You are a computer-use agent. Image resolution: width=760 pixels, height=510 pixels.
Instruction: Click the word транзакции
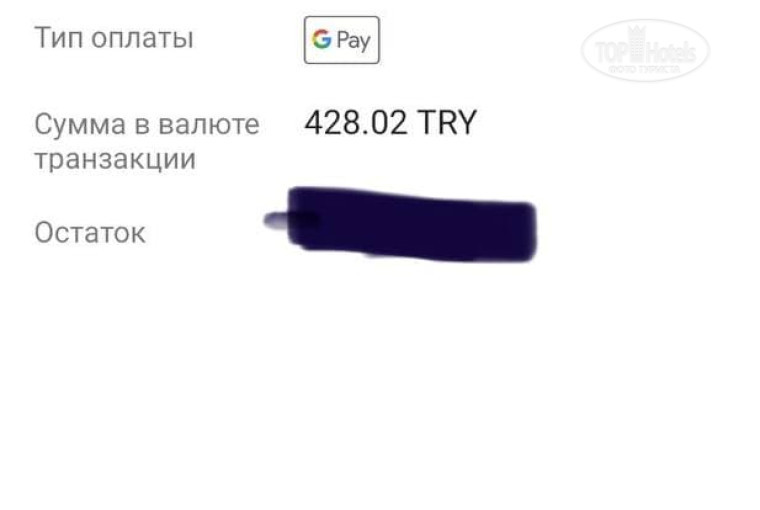(115, 159)
